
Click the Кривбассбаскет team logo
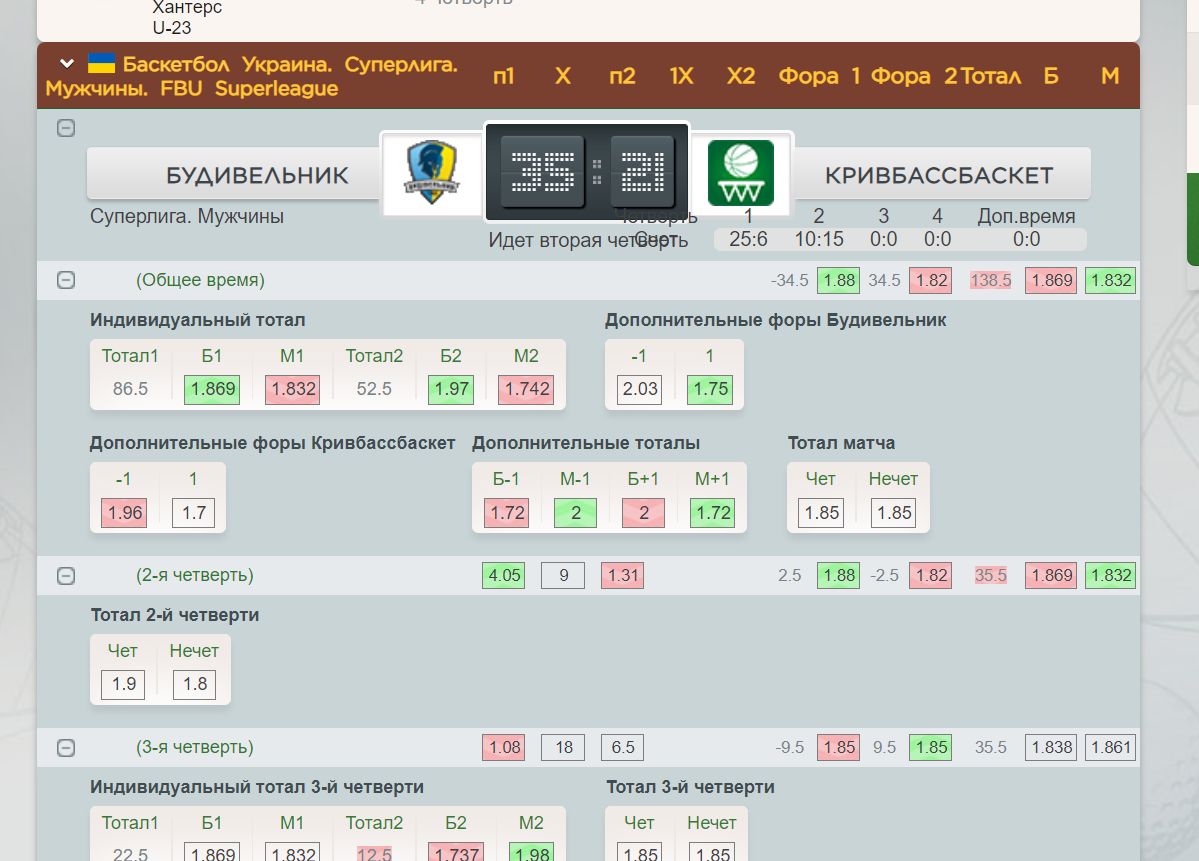(x=741, y=173)
